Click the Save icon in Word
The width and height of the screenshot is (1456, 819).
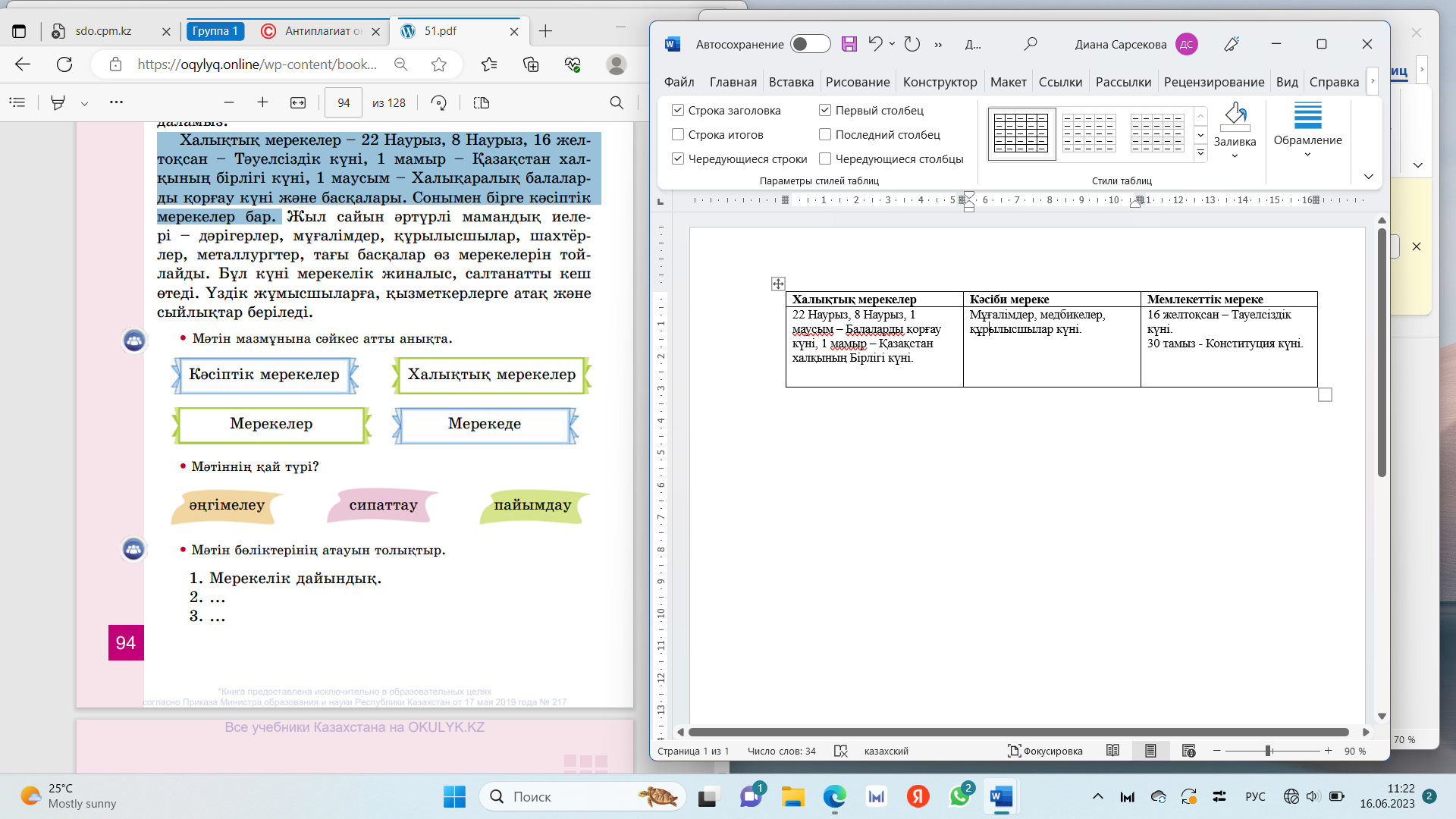point(849,44)
